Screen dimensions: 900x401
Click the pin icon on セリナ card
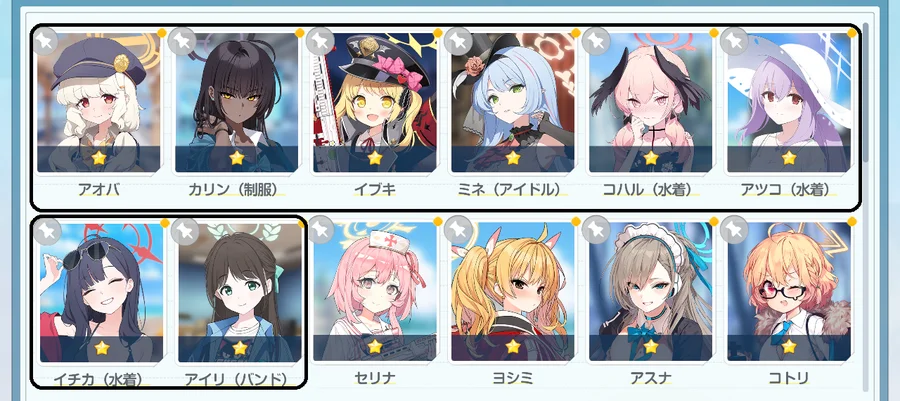pyautogui.click(x=321, y=229)
